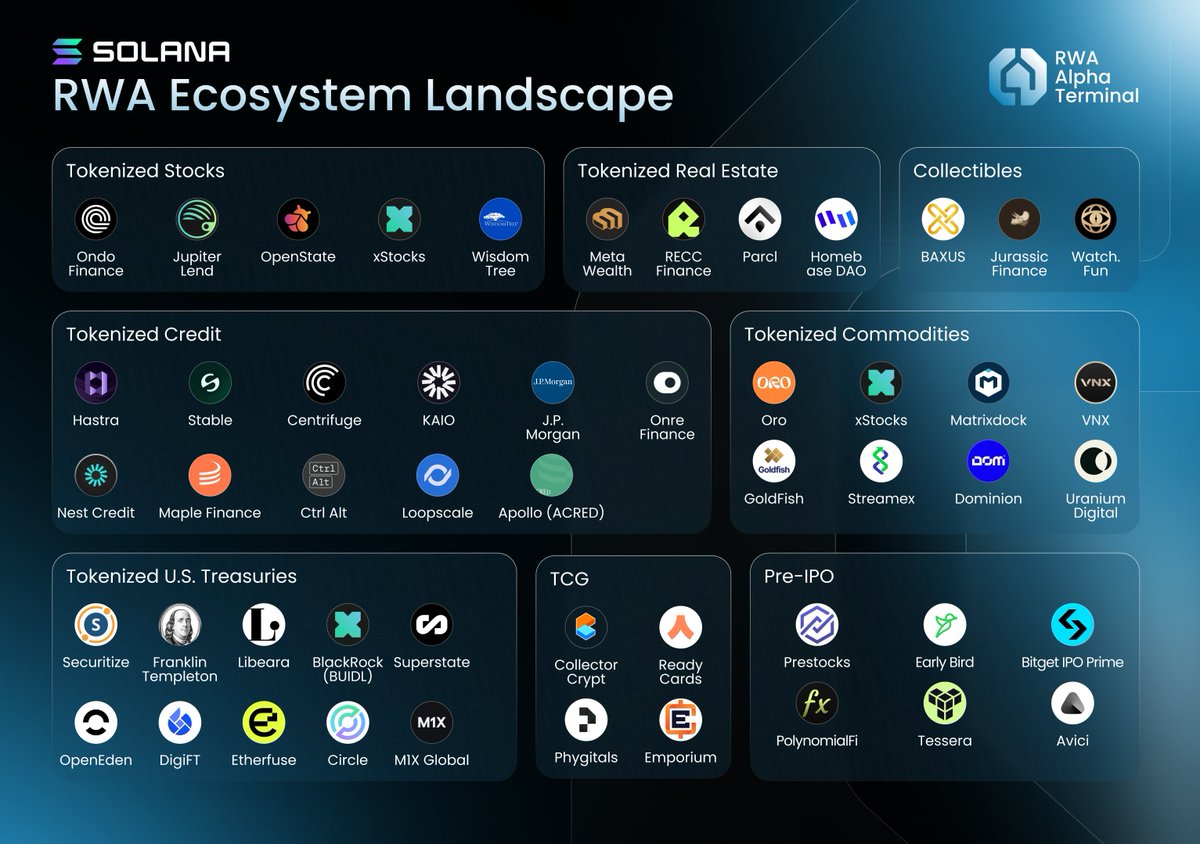The image size is (1200, 844).
Task: Click the OpenEden icon
Action: (x=96, y=722)
